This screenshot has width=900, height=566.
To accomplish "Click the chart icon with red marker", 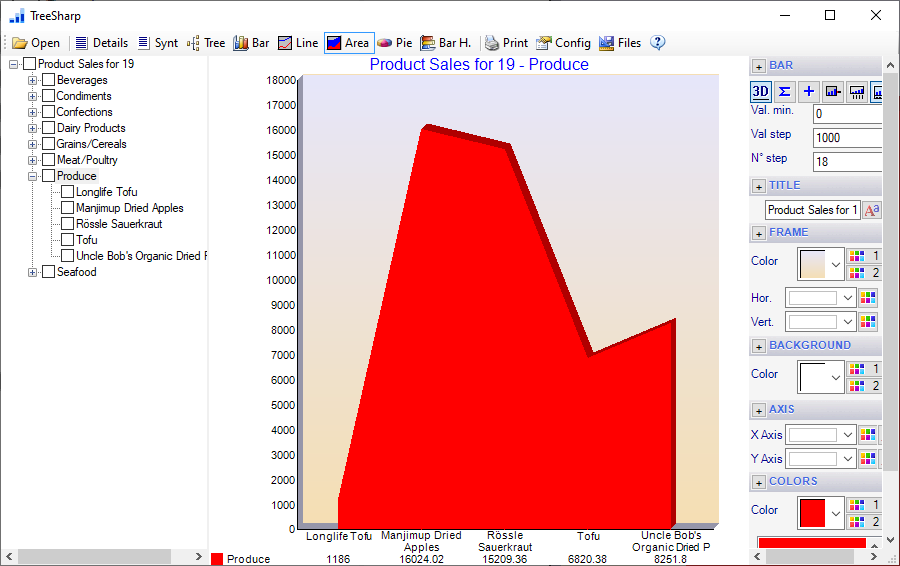I will click(x=833, y=91).
